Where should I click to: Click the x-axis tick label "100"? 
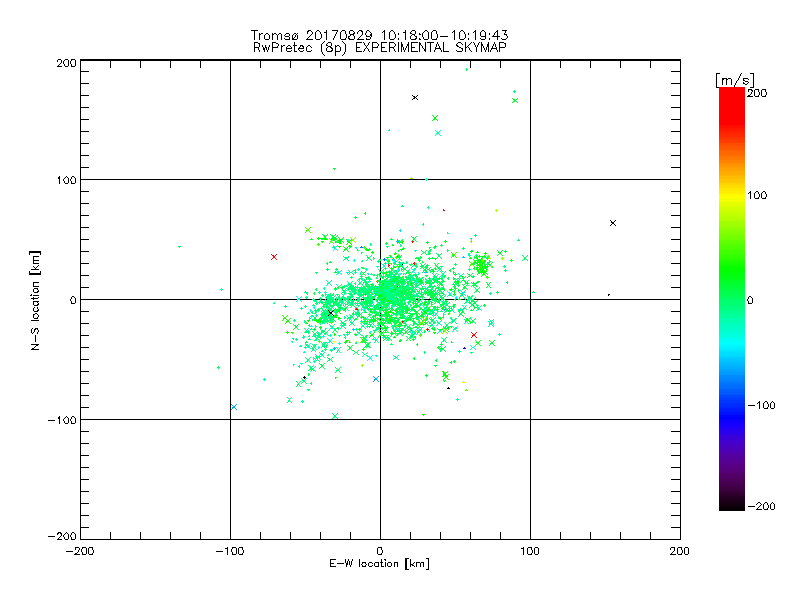[530, 551]
